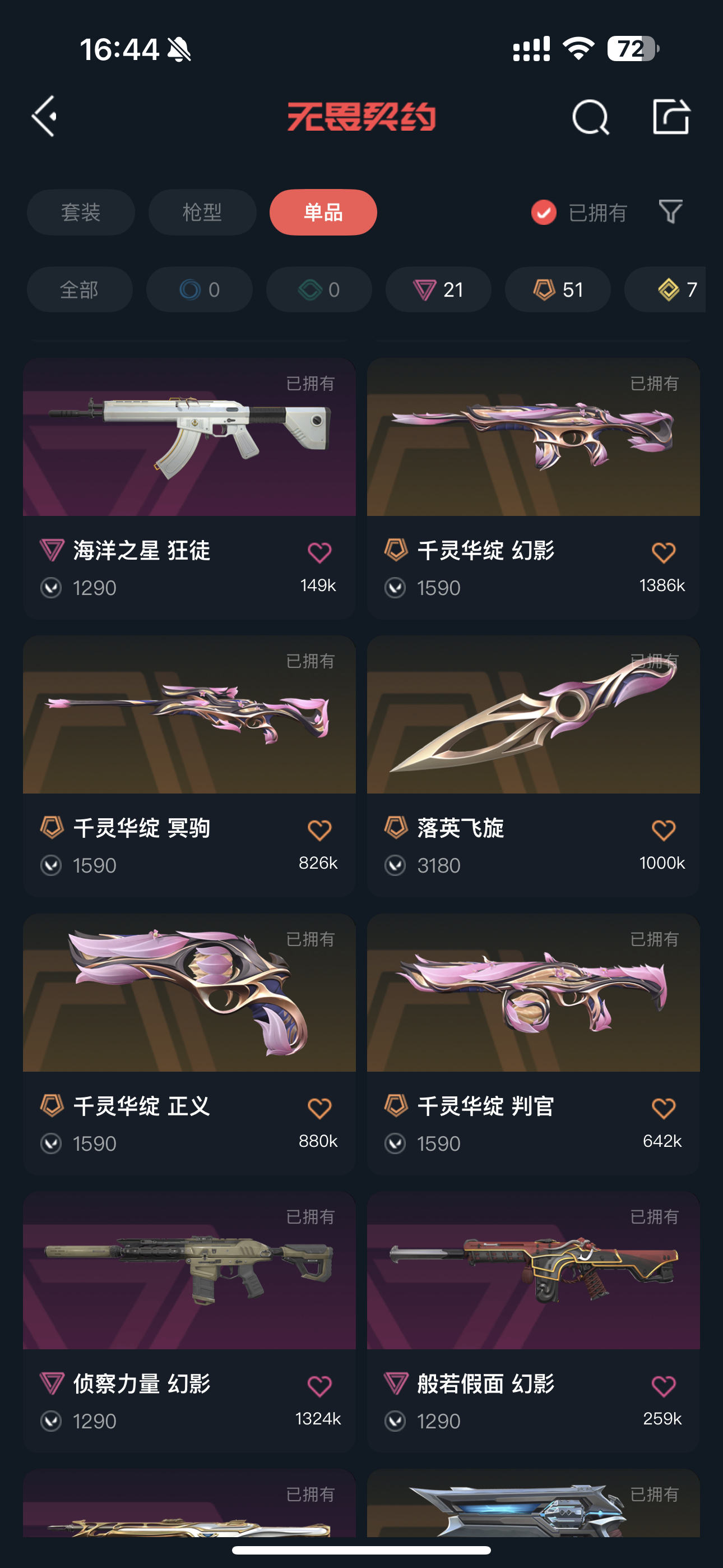
Task: Toggle the 已拥有 owned checkbox
Action: pos(544,213)
